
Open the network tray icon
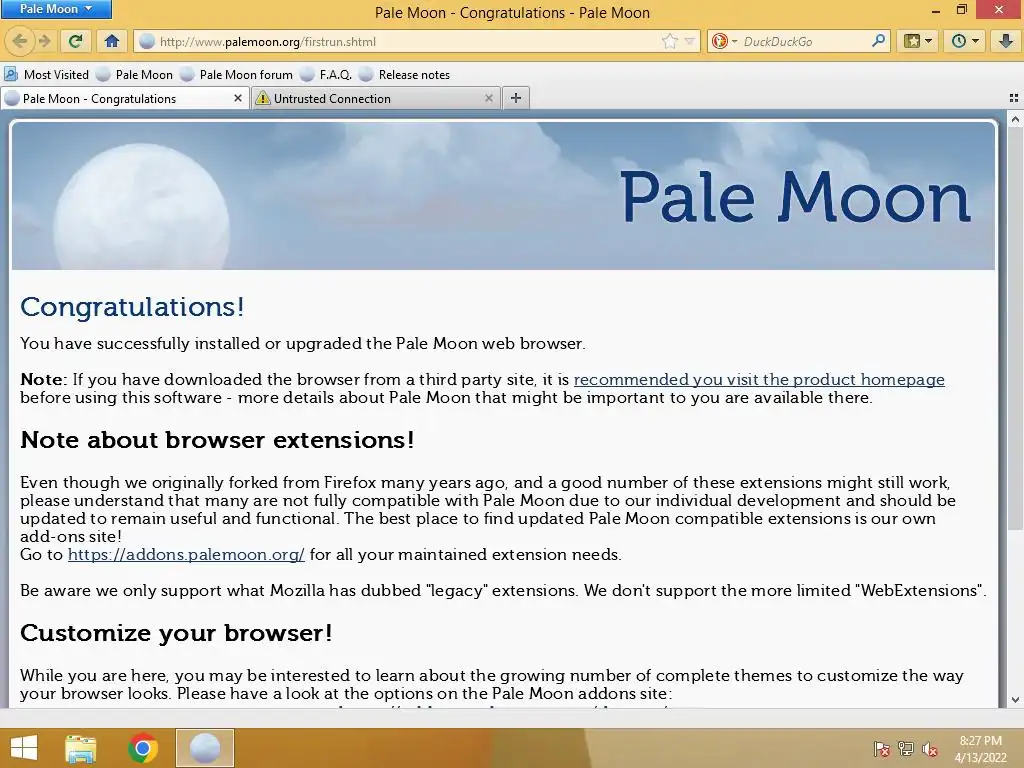[905, 749]
